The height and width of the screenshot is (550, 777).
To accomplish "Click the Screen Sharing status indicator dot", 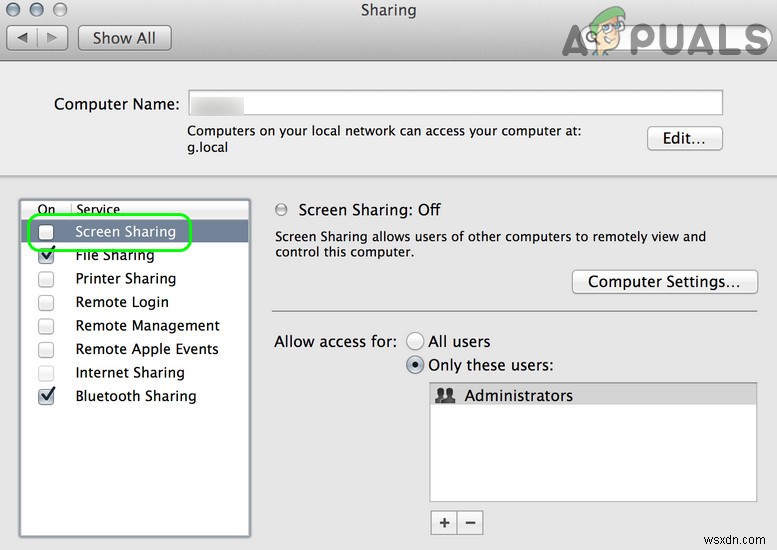I will pyautogui.click(x=281, y=210).
